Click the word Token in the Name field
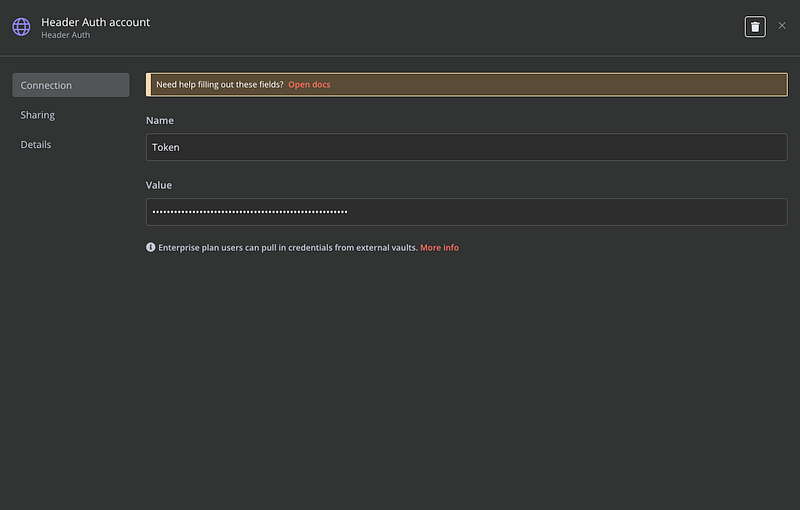Screen dimensions: 800x510 tap(166, 147)
